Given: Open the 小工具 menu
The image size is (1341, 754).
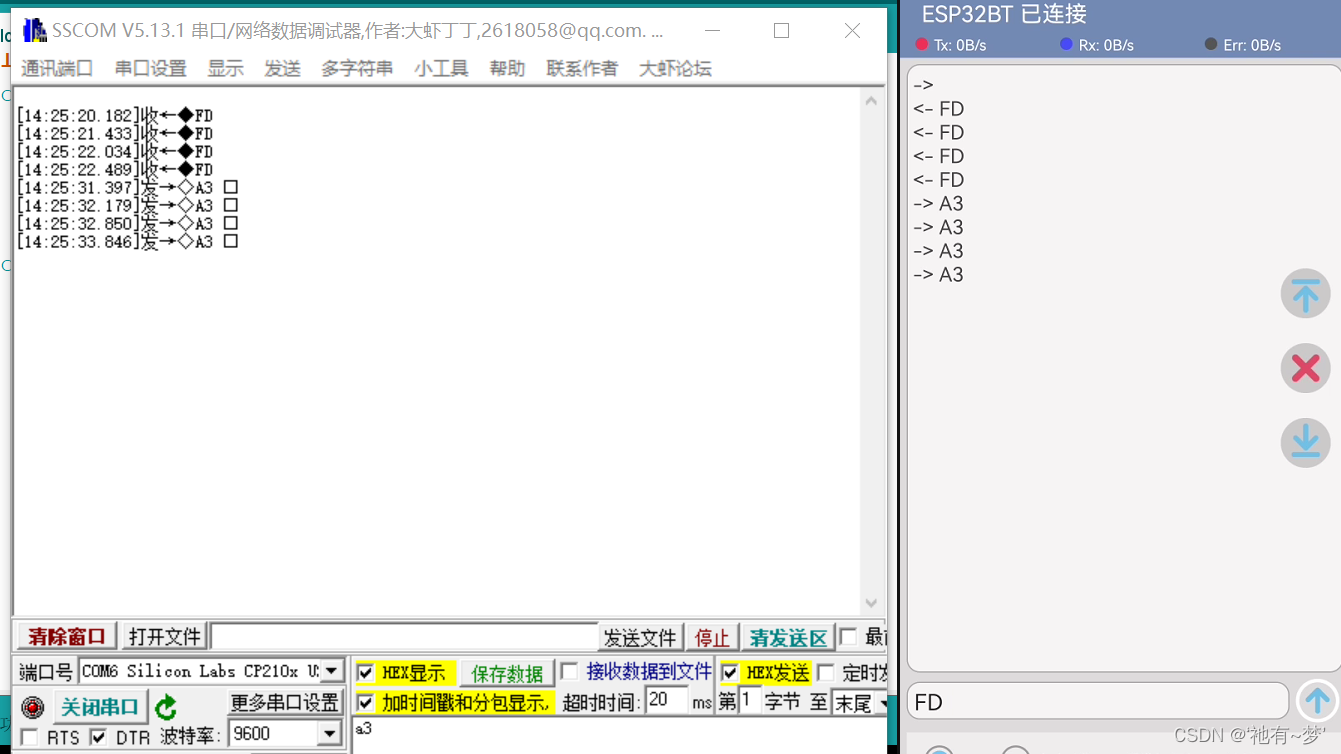Looking at the screenshot, I should (441, 68).
